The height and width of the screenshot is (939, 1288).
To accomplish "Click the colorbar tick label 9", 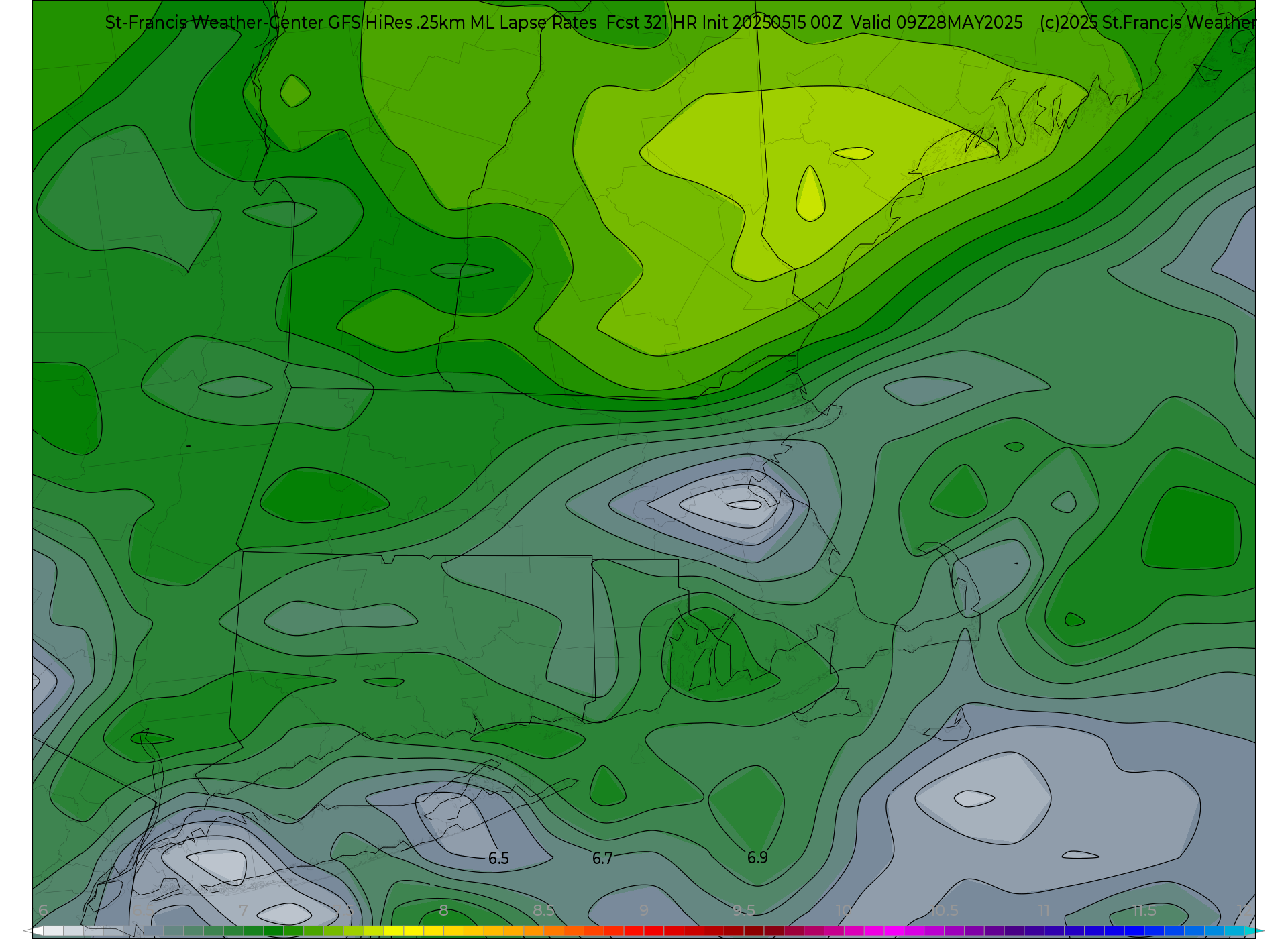I will click(644, 910).
